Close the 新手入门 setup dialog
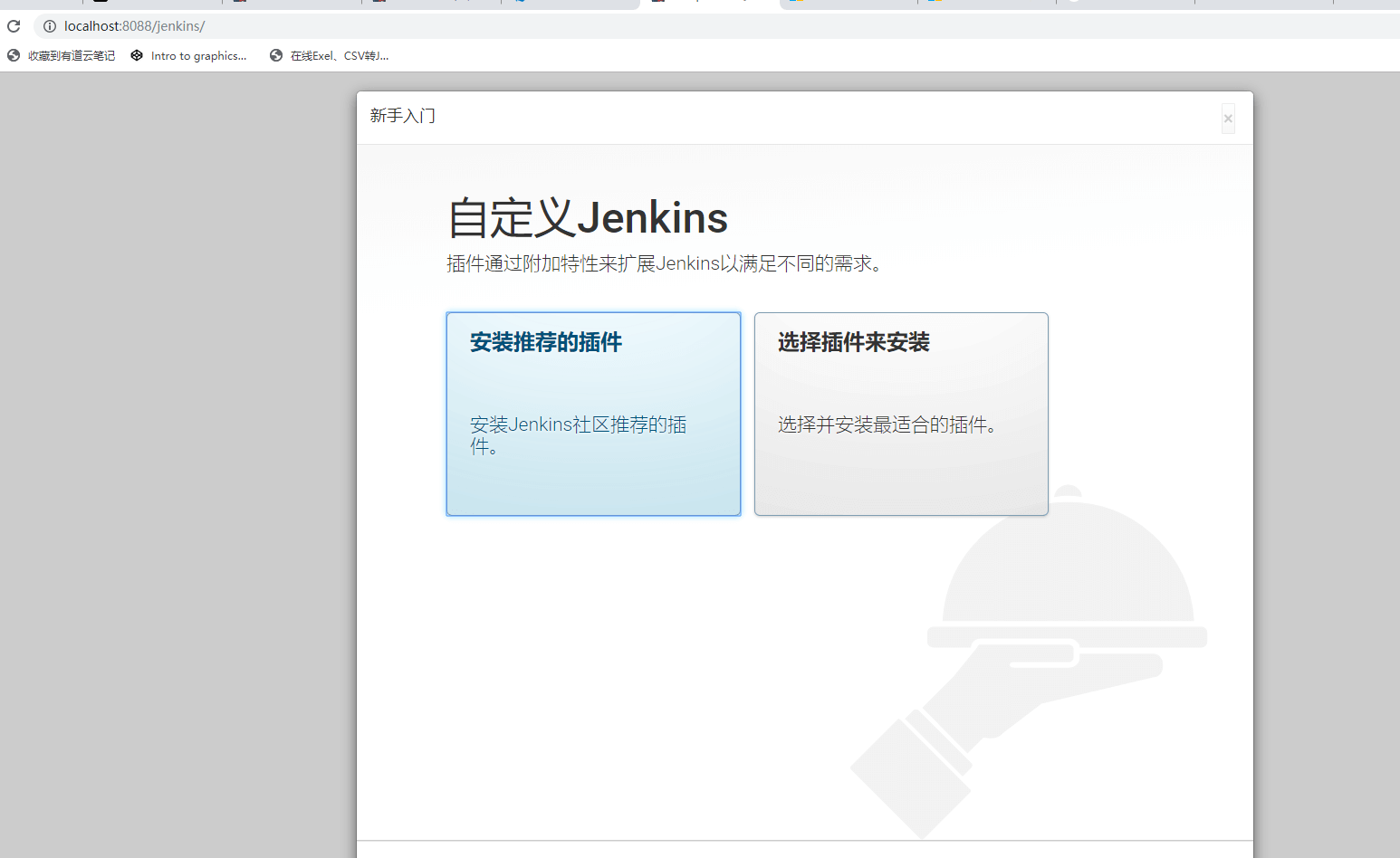The image size is (1400, 858). point(1228,119)
